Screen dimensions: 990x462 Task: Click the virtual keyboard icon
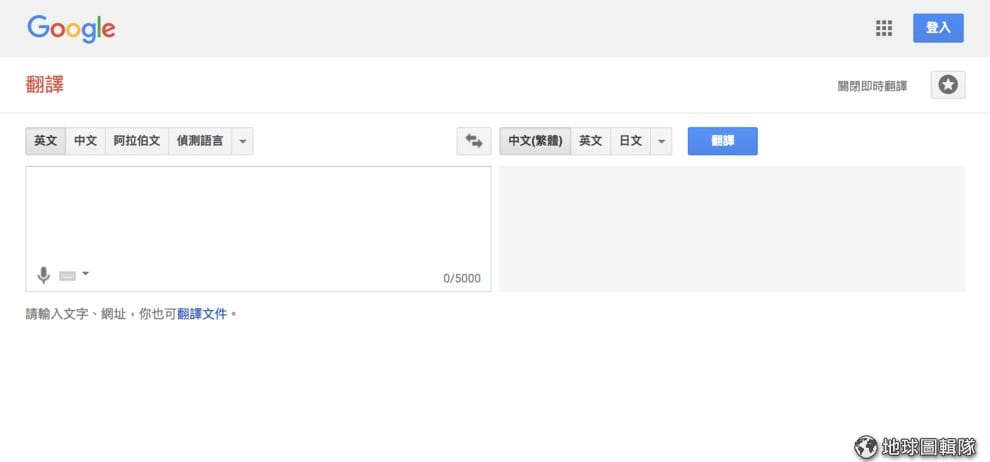click(68, 275)
